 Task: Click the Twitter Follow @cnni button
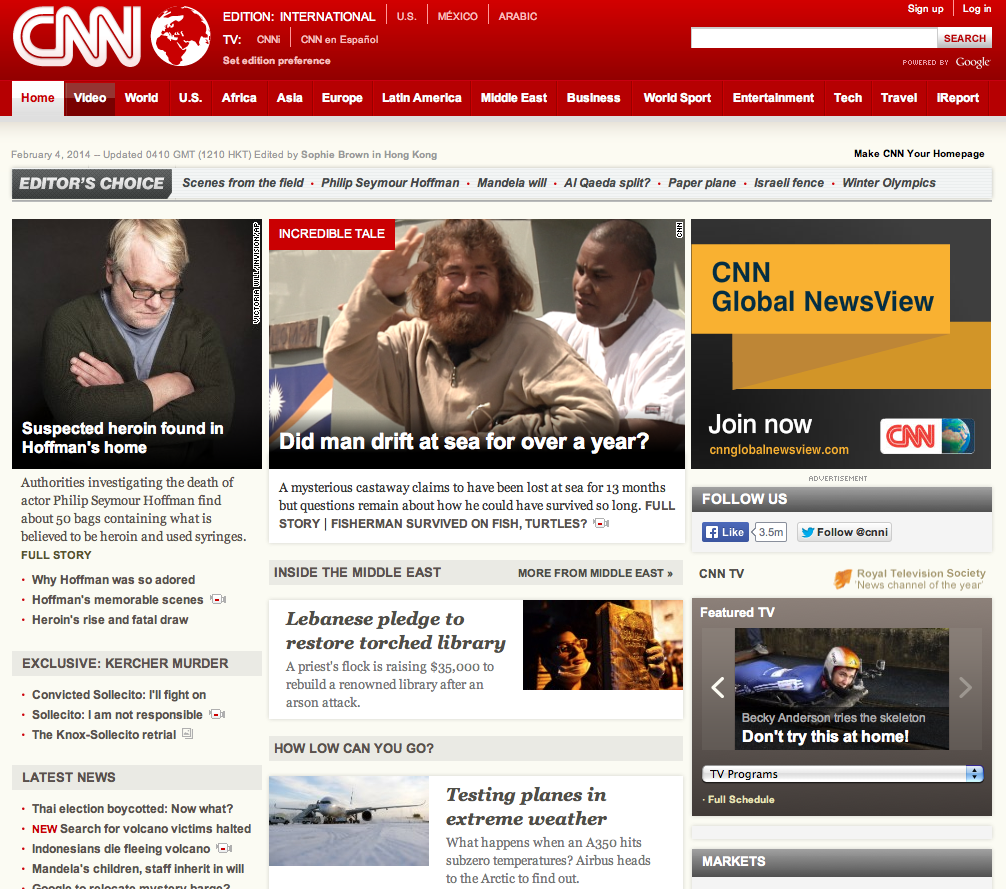[x=844, y=532]
